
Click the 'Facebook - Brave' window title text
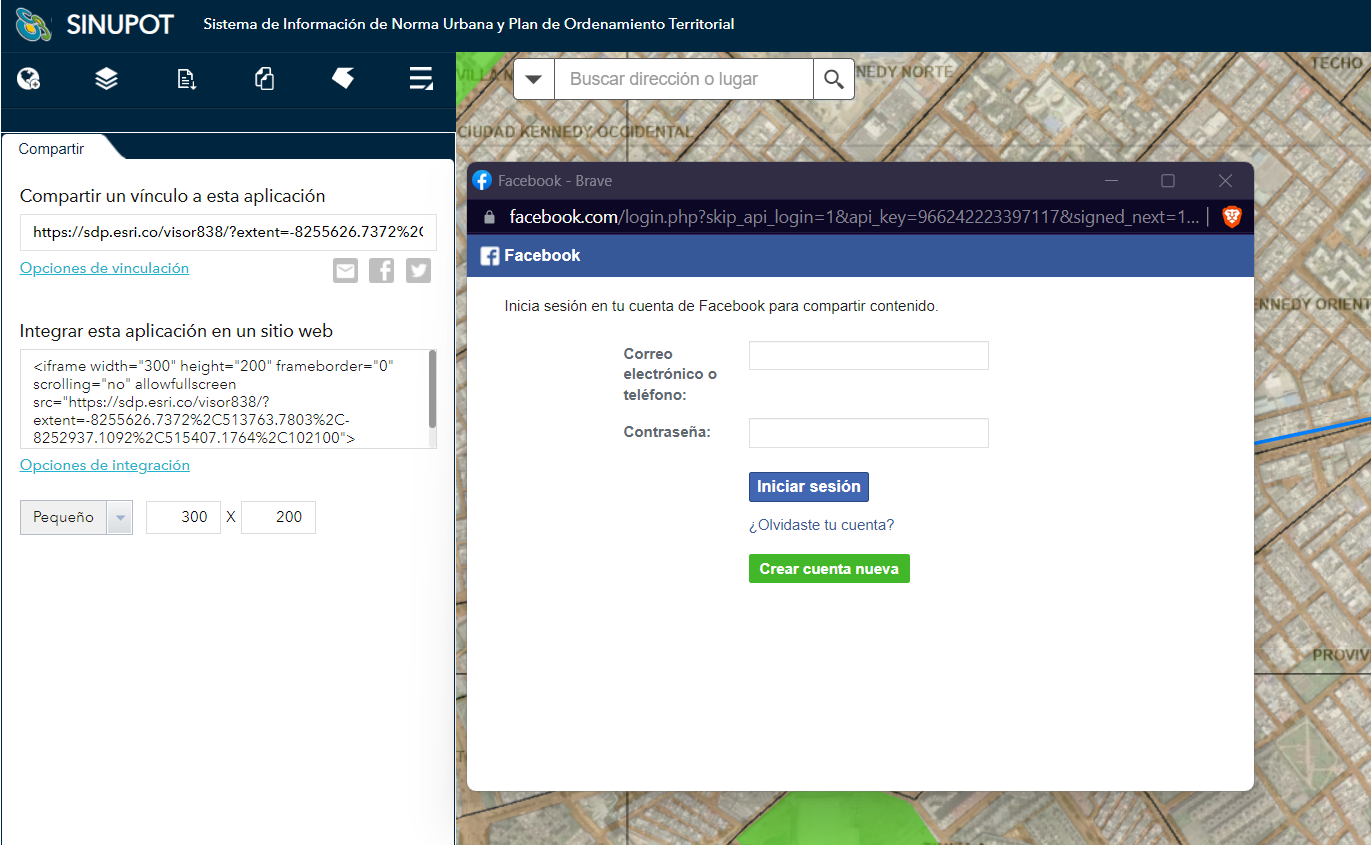click(x=555, y=181)
